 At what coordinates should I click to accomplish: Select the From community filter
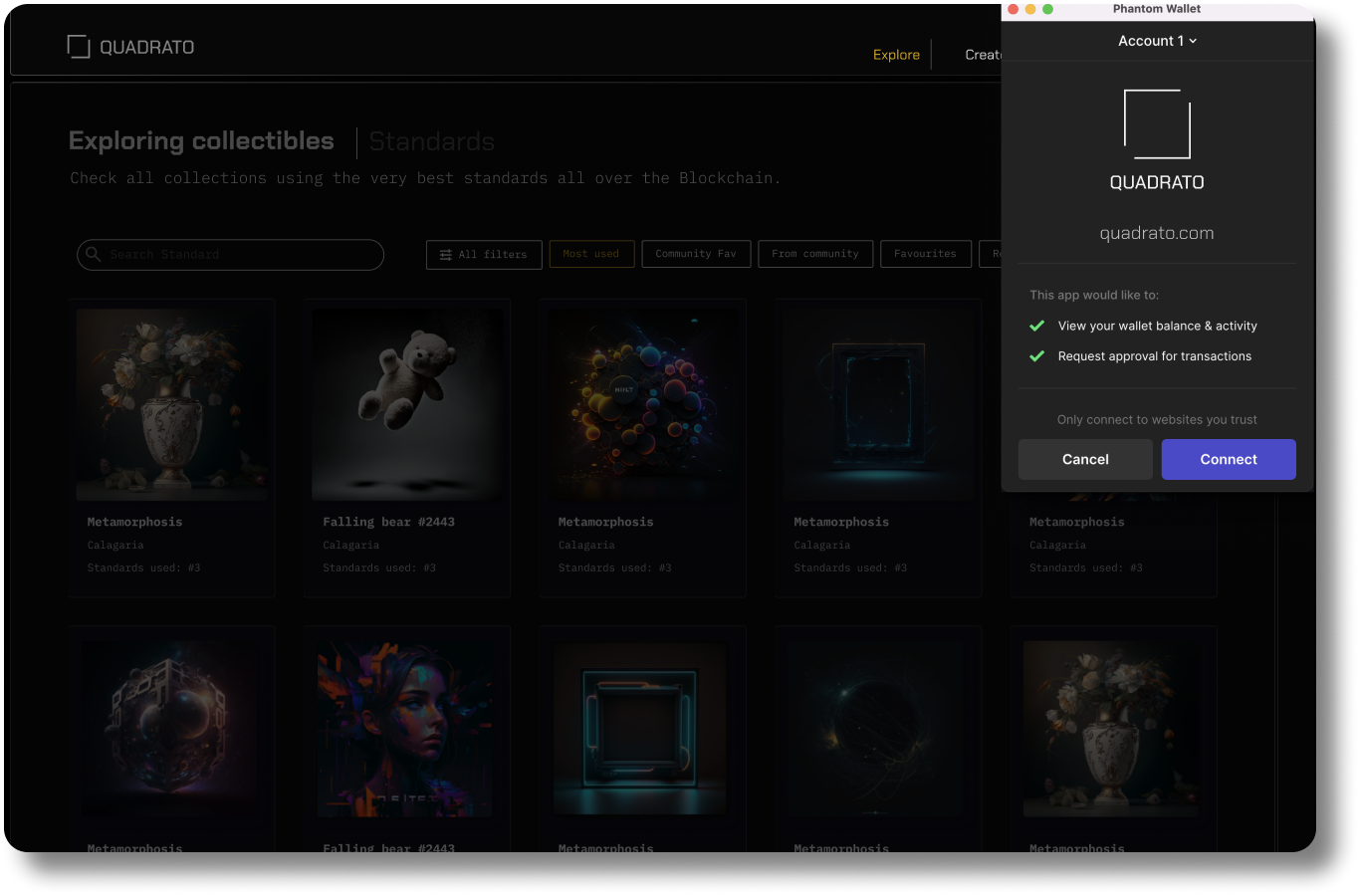coord(815,254)
